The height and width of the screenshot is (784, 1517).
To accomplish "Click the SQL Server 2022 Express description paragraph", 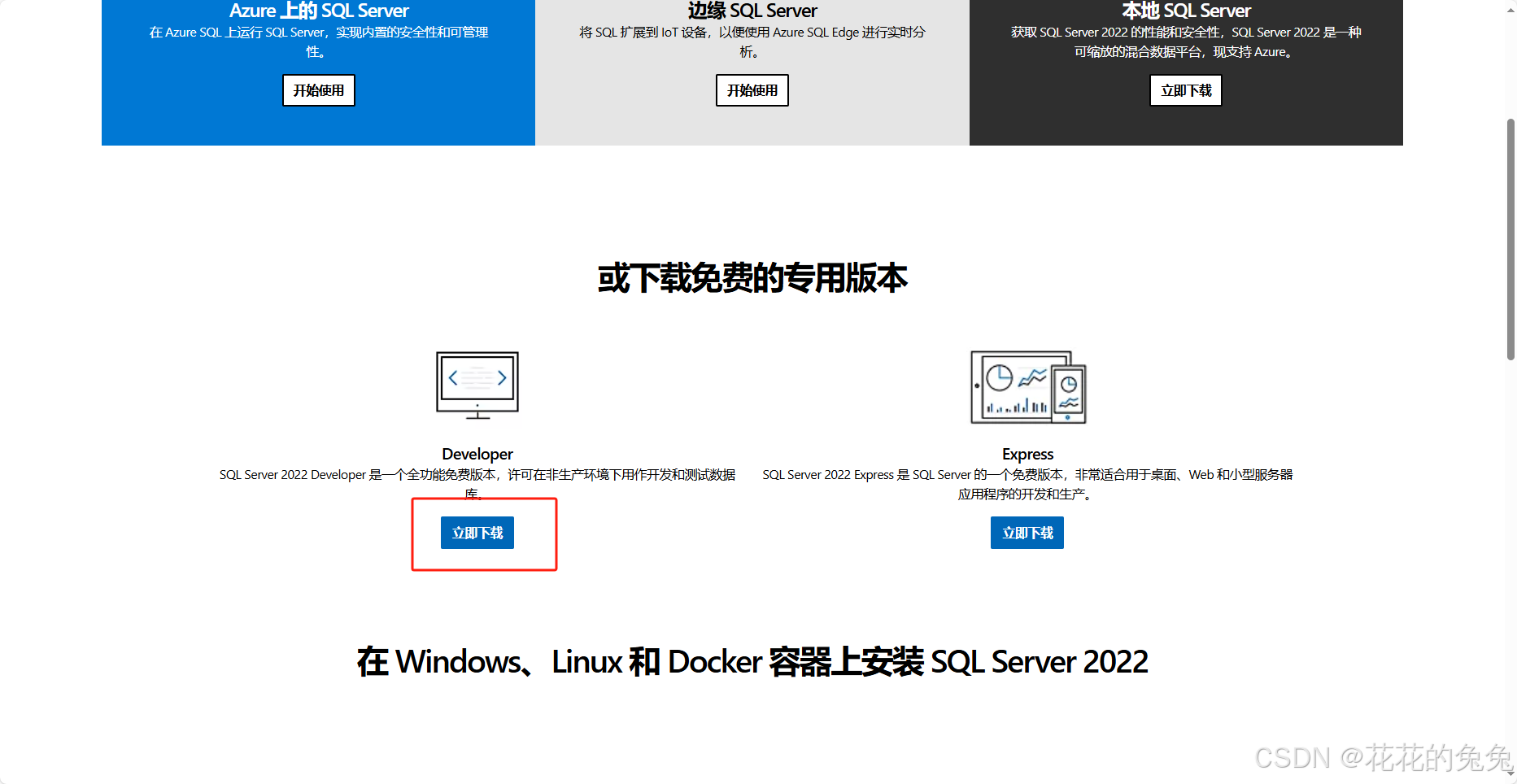I will coord(1027,484).
